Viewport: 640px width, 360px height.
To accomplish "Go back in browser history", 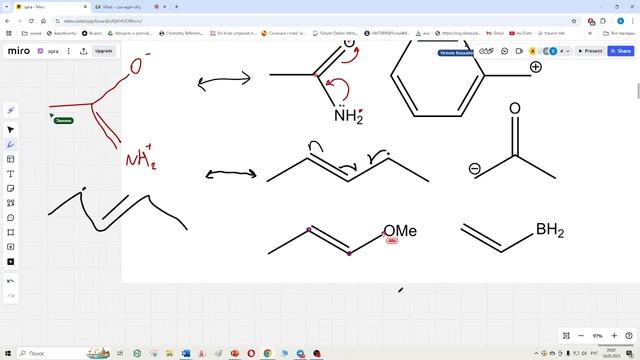I will (x=7, y=21).
